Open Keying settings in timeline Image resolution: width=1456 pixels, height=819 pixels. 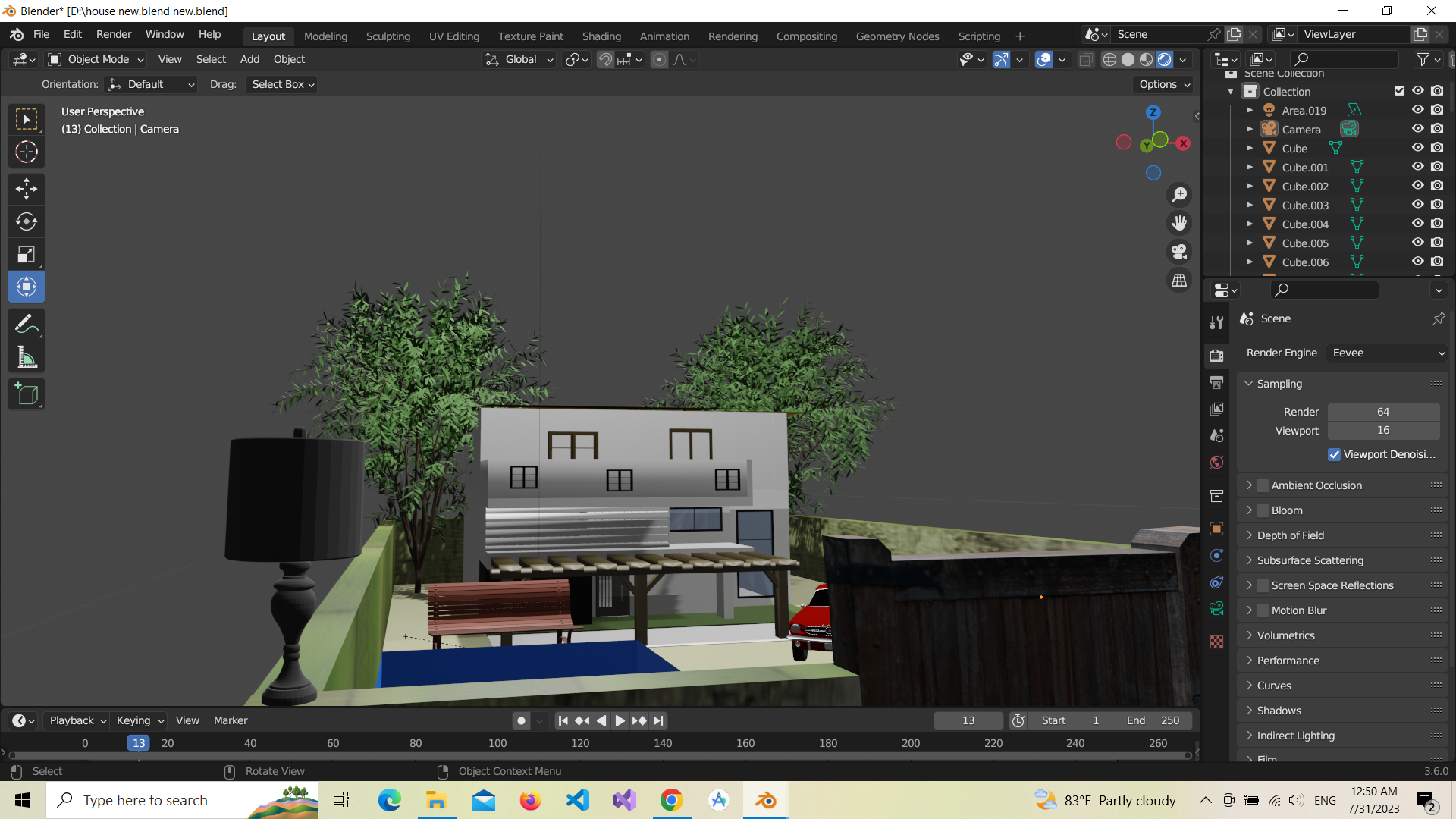pos(140,720)
